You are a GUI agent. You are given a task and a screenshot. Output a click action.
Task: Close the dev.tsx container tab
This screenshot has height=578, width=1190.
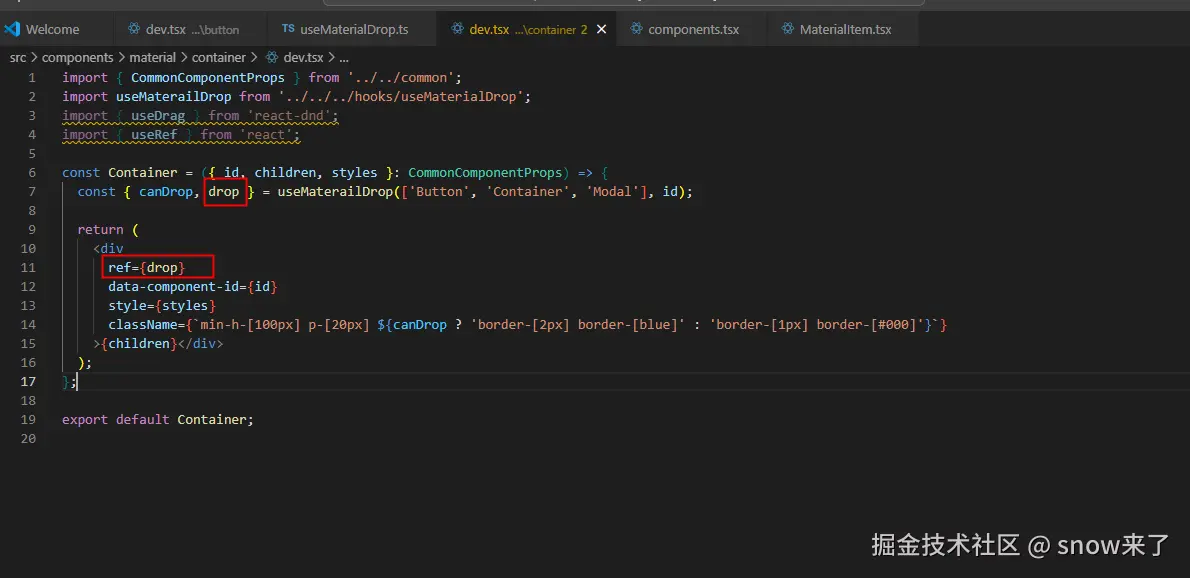[602, 30]
